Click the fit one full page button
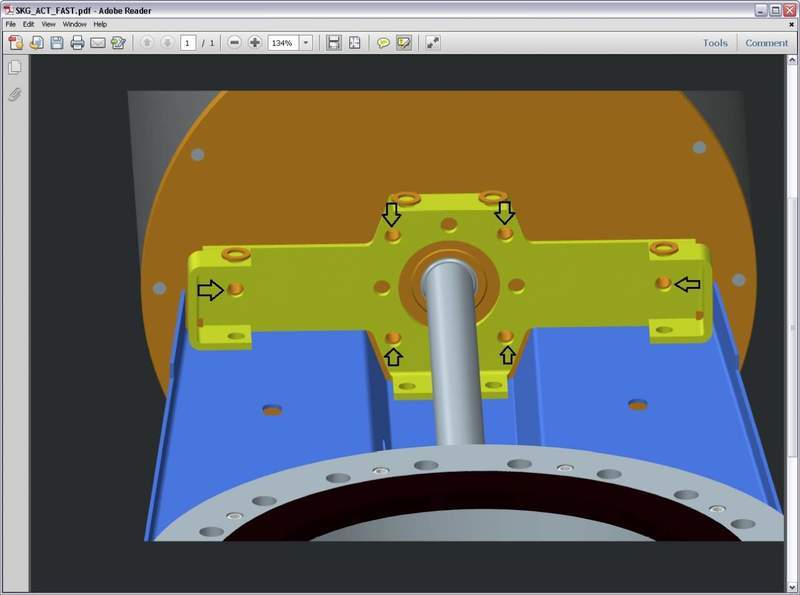The width and height of the screenshot is (800, 595). (x=354, y=43)
